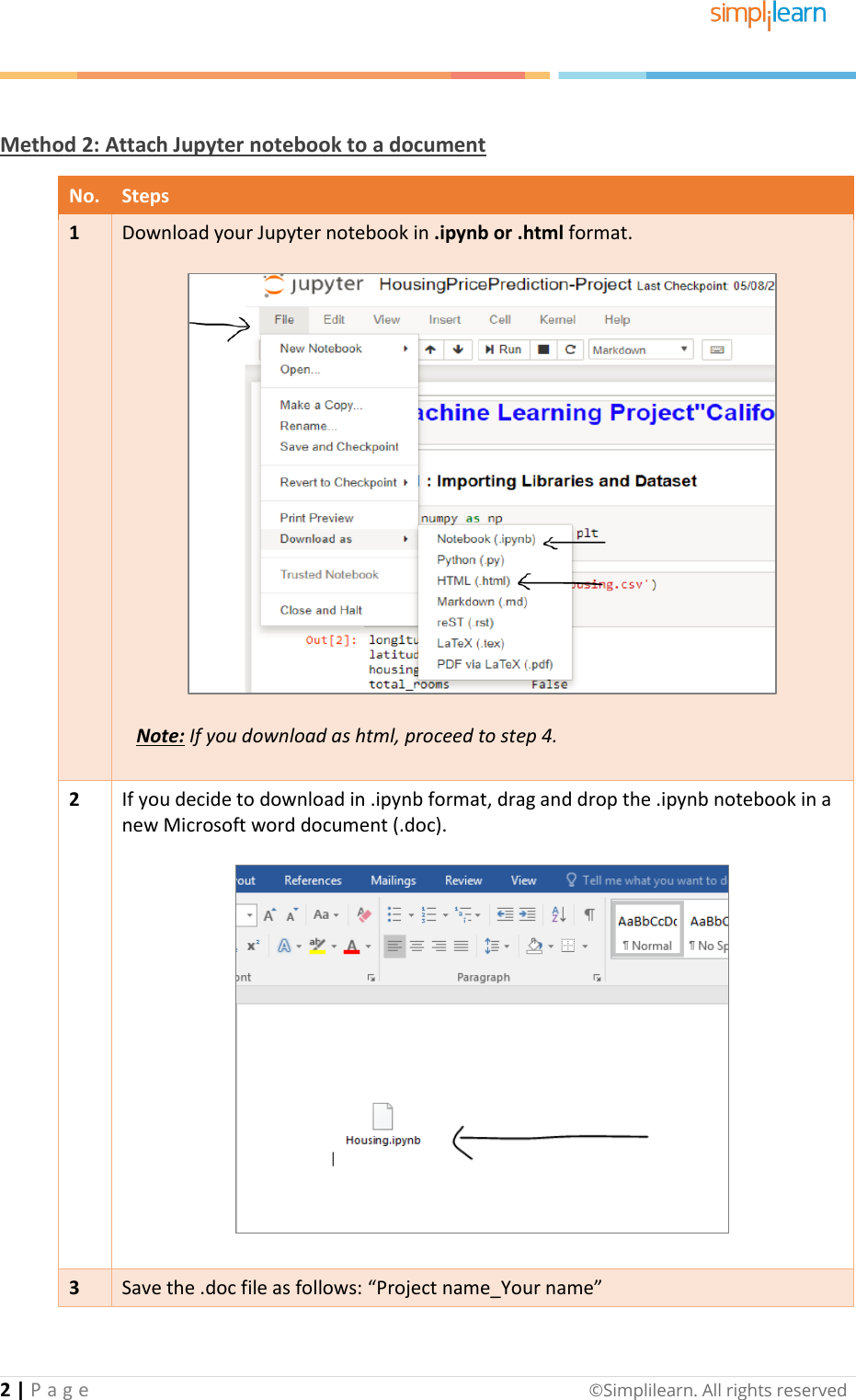This screenshot has width=856, height=1400.
Task: Download as HTML (.html)
Action: click(473, 581)
